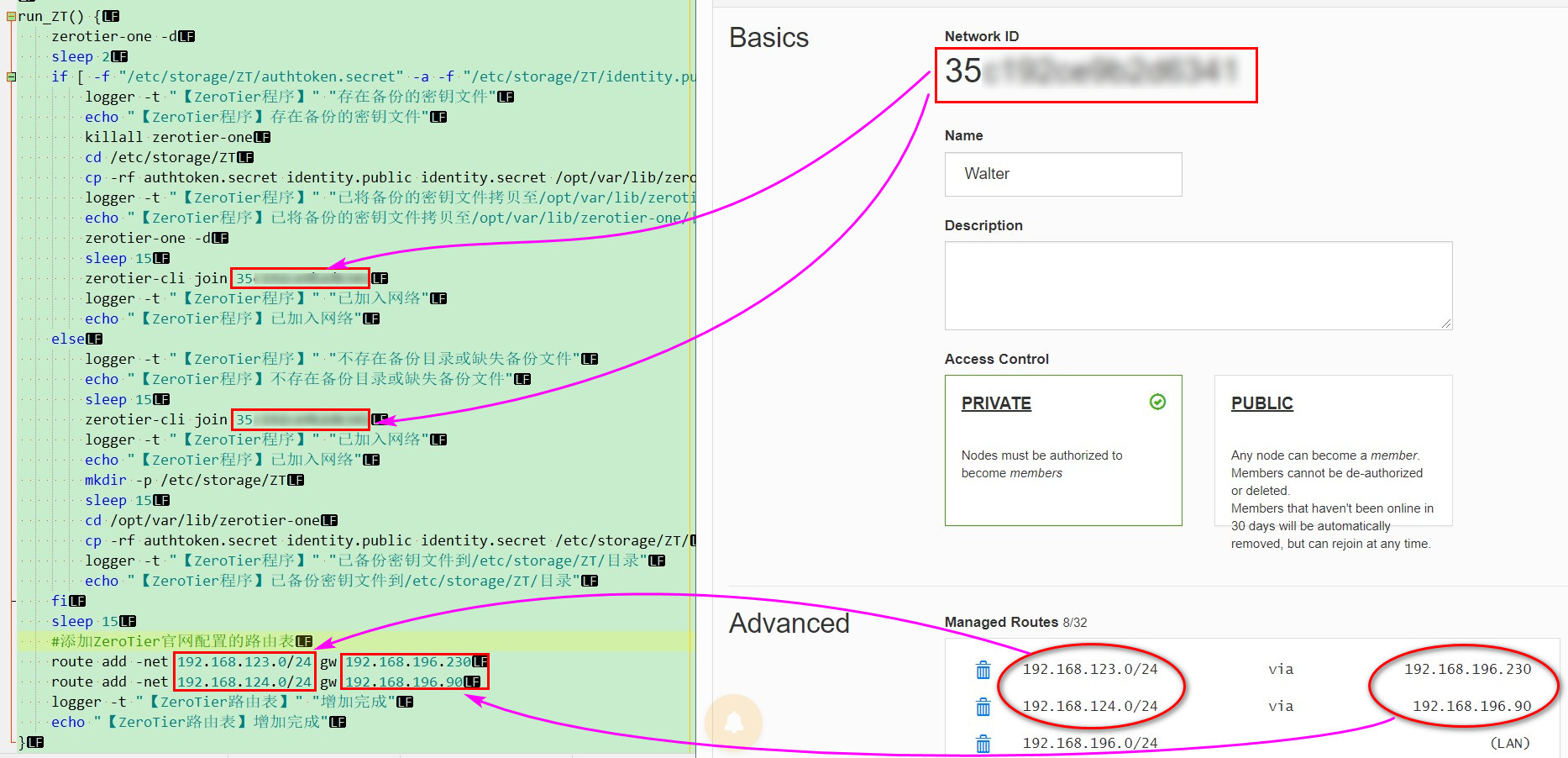1568x758 pixels.
Task: Click 192.168.124.0/24 in the route add line
Action: tap(244, 682)
